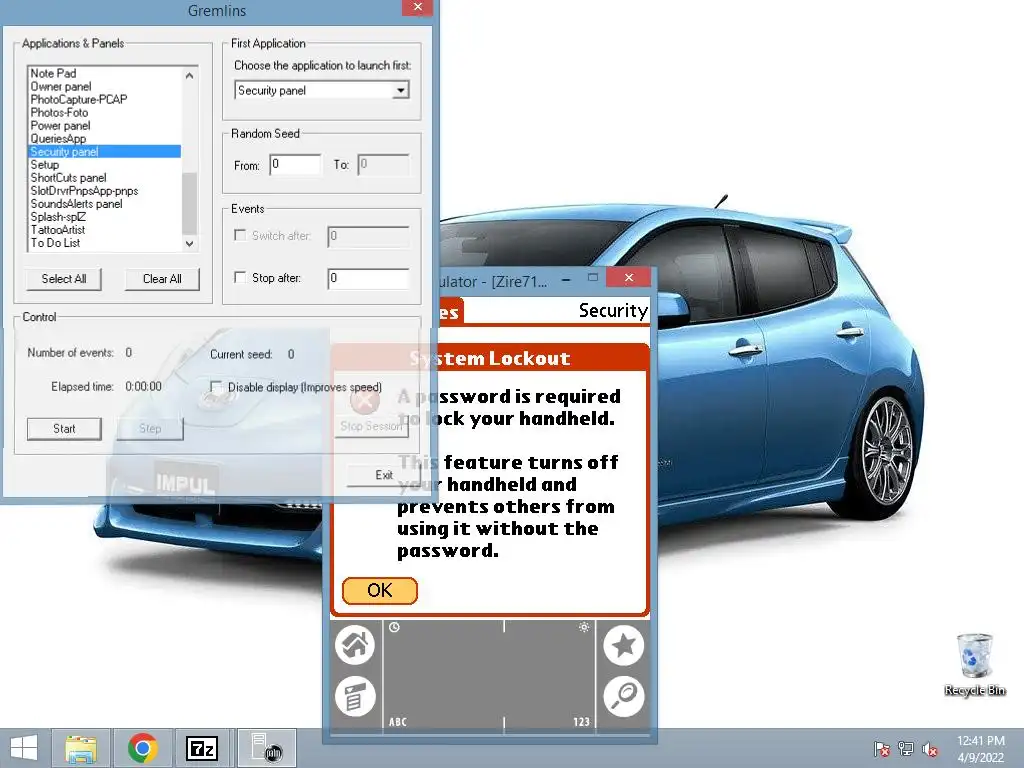
Task: Click the list scrollbar up arrow
Action: click(x=189, y=75)
